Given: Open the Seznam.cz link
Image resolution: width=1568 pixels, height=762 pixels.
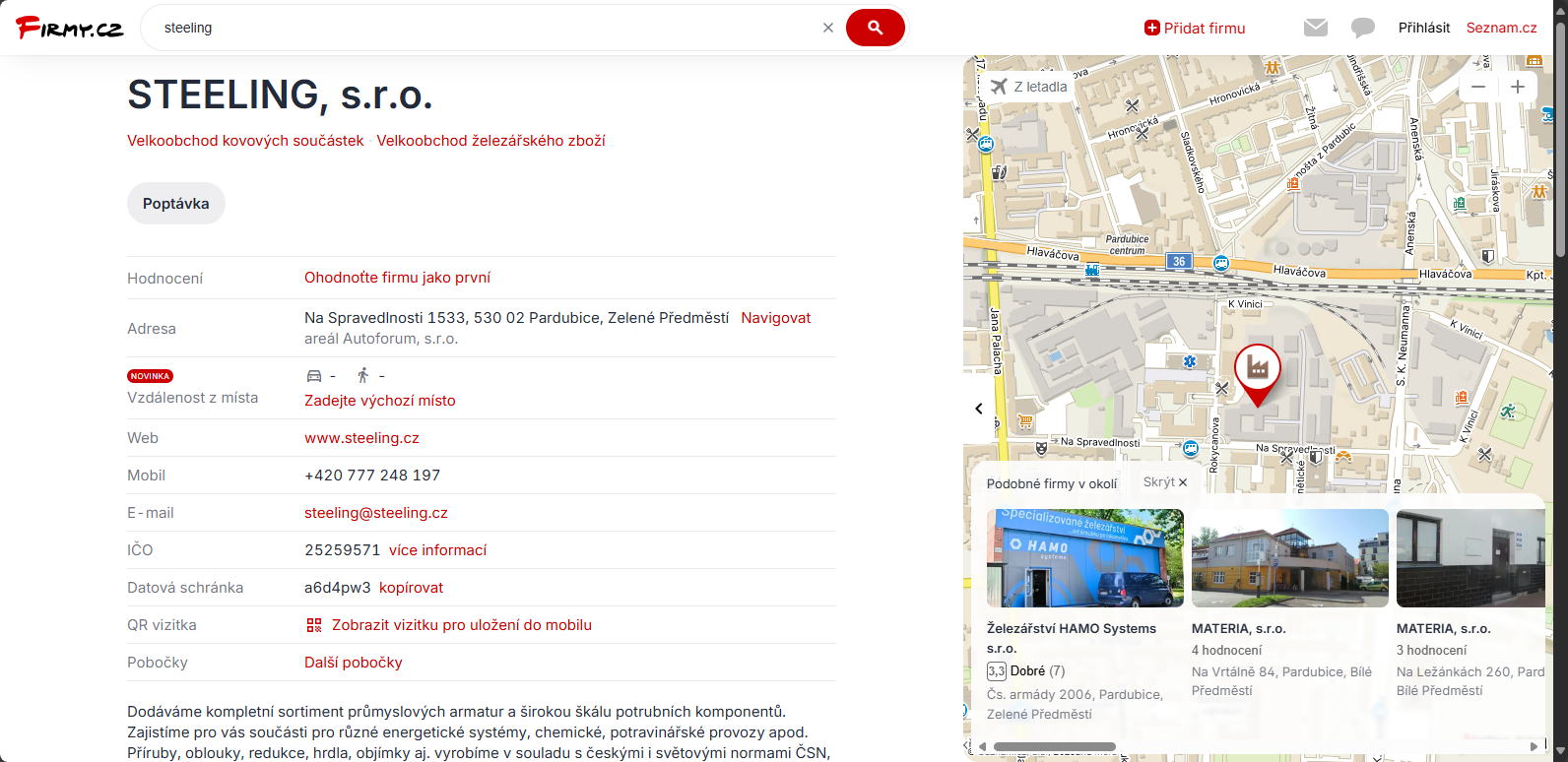Looking at the screenshot, I should 1502,28.
